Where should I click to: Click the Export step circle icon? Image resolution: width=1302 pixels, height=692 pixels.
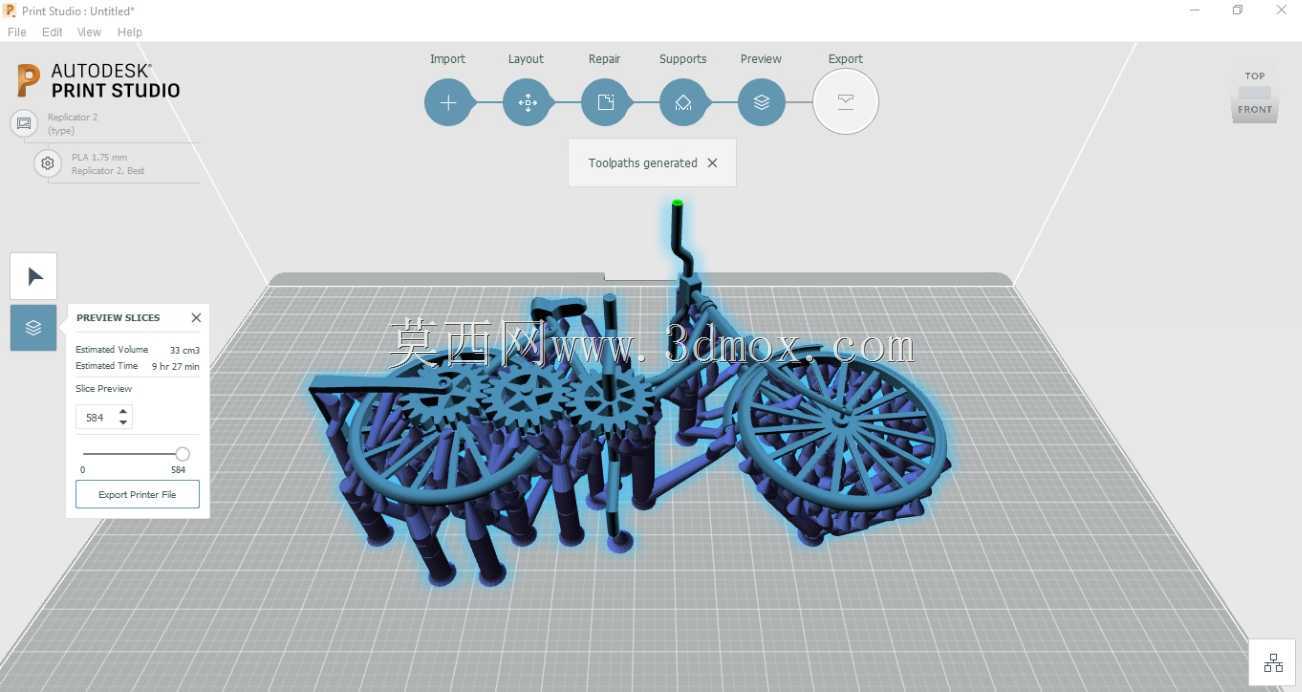point(845,101)
